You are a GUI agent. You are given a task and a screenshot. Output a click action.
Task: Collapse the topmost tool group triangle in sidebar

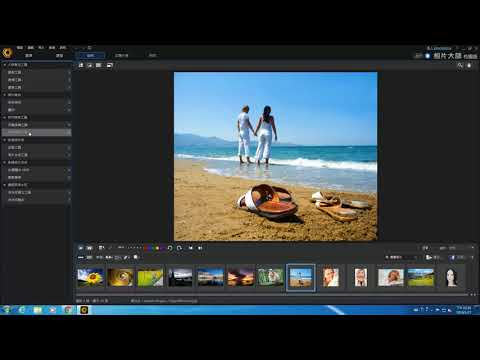[5, 65]
